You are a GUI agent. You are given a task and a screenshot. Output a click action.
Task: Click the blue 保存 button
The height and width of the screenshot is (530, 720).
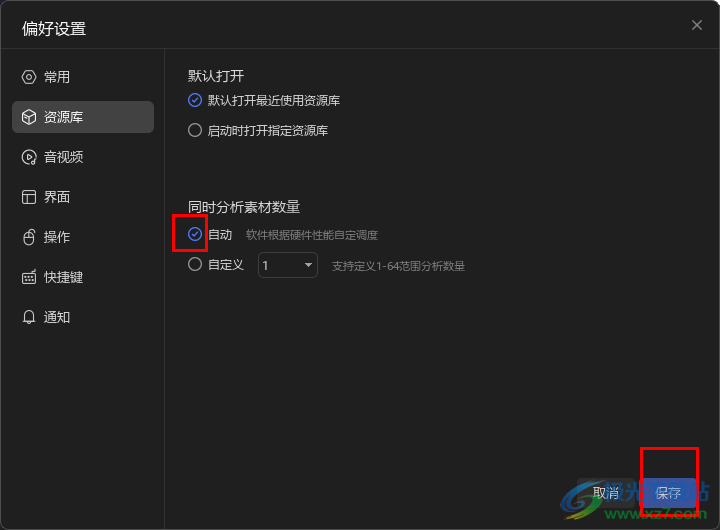(x=669, y=493)
